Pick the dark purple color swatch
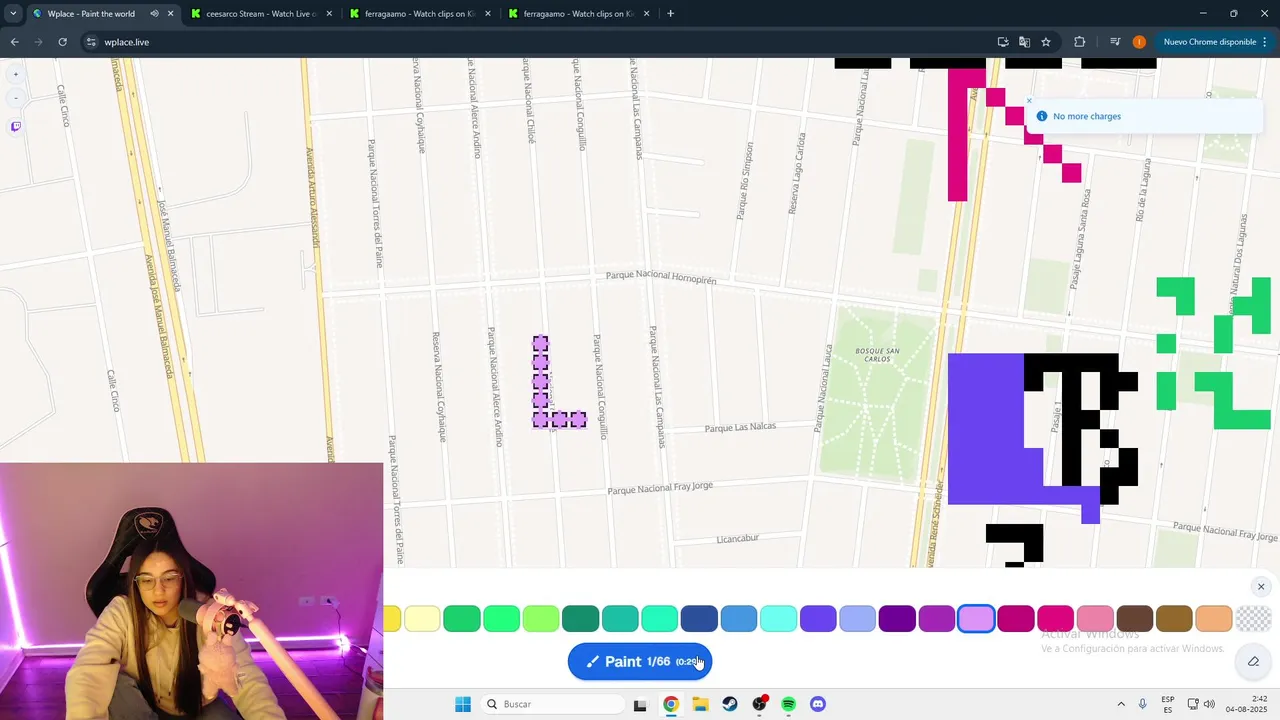Viewport: 1280px width, 720px height. coord(897,619)
